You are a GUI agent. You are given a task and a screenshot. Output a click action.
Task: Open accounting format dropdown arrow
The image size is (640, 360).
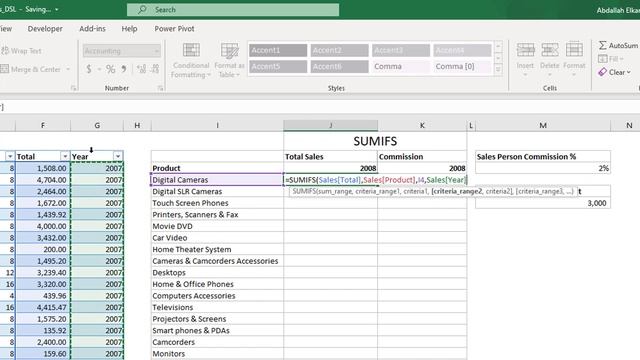[x=99, y=69]
